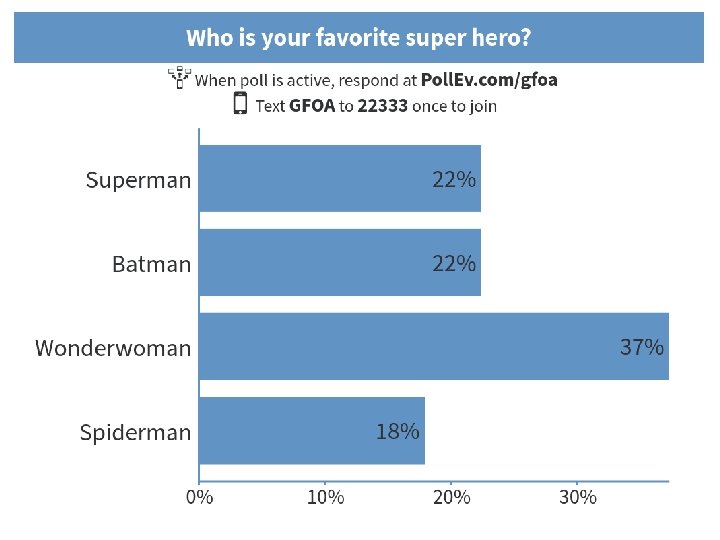Image resolution: width=720 pixels, height=540 pixels.
Task: Click the 18% value inside Spiderman bar
Action: coord(398,432)
